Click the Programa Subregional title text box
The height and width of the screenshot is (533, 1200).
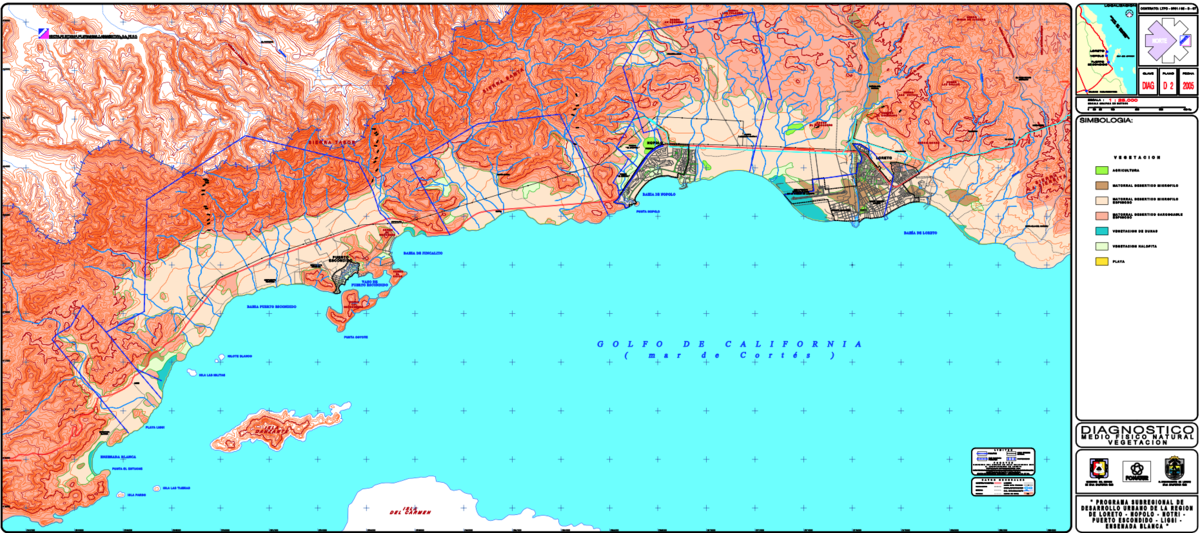tap(1136, 510)
